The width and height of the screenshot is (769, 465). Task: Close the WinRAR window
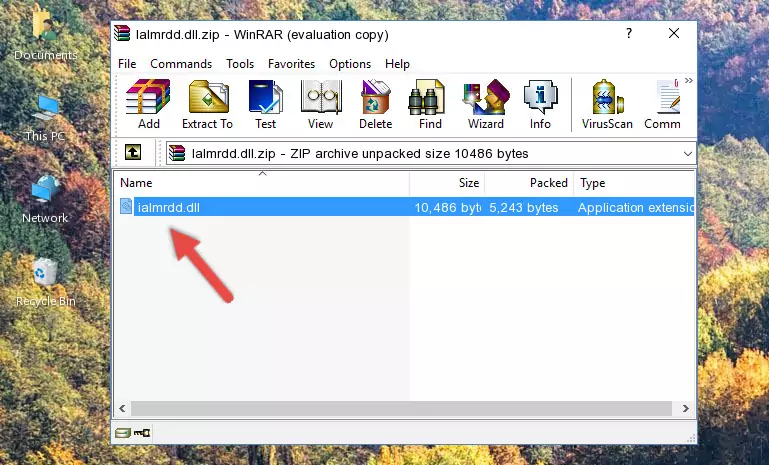(x=674, y=33)
